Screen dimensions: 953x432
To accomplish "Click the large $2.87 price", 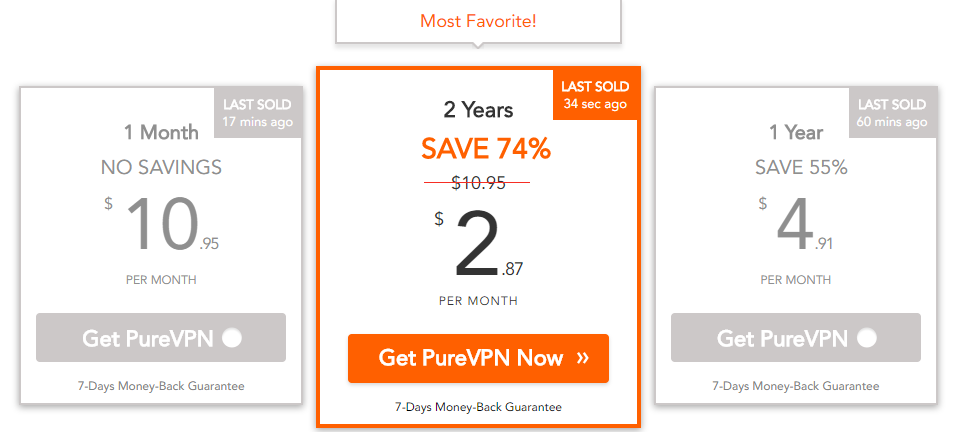I will 478,244.
